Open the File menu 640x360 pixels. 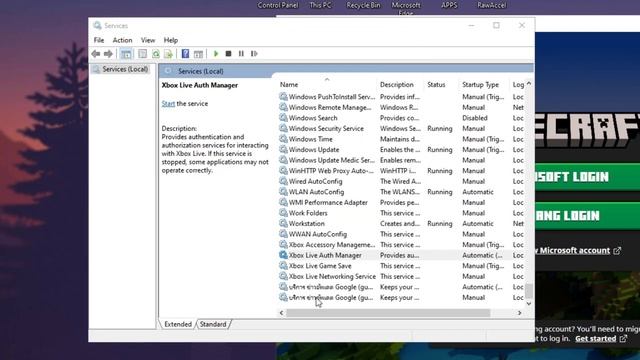(99, 40)
